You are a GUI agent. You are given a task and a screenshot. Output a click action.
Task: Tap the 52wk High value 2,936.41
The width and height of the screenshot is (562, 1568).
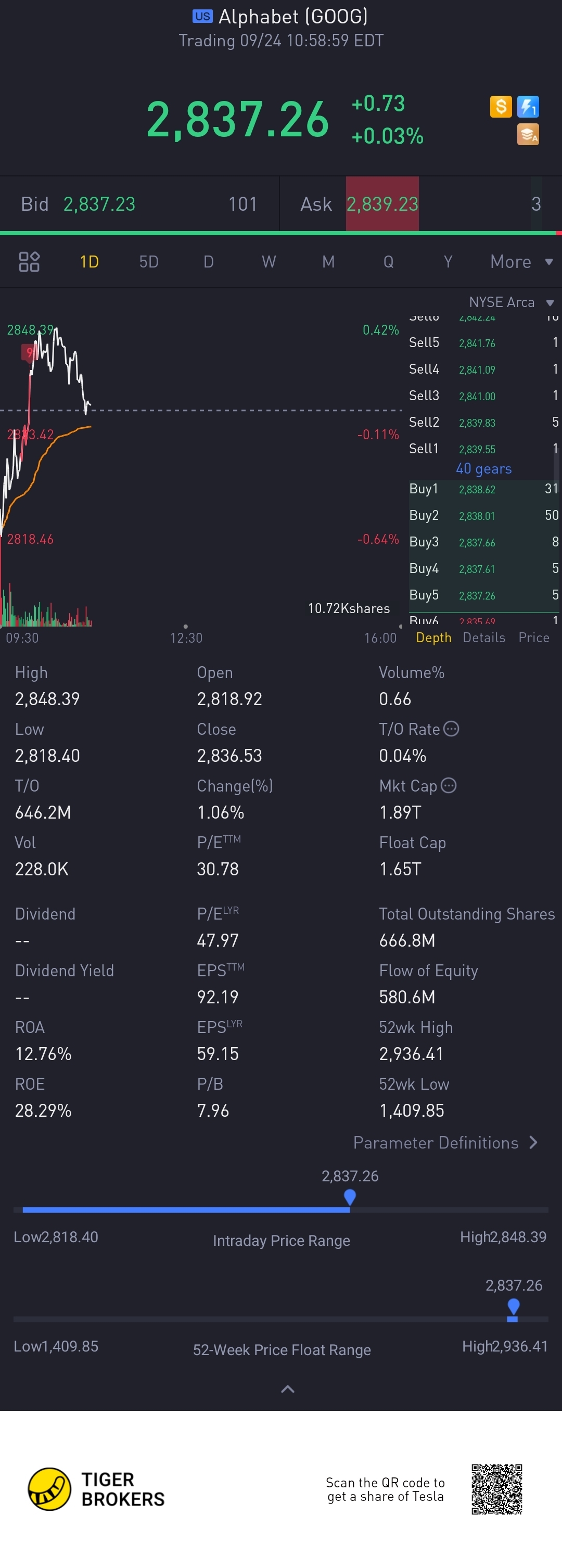(x=412, y=1054)
